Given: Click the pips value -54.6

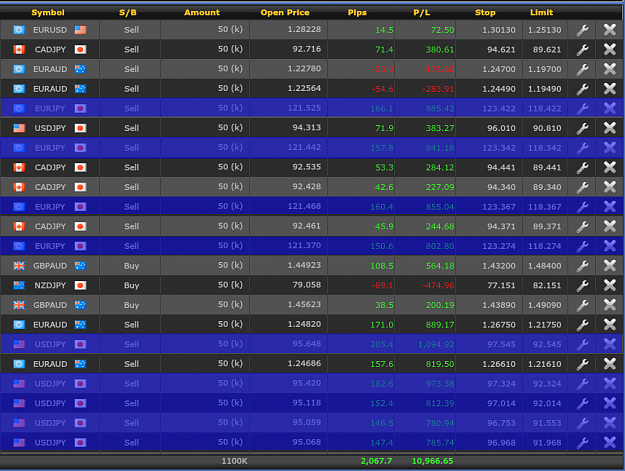Looking at the screenshot, I should point(382,89).
